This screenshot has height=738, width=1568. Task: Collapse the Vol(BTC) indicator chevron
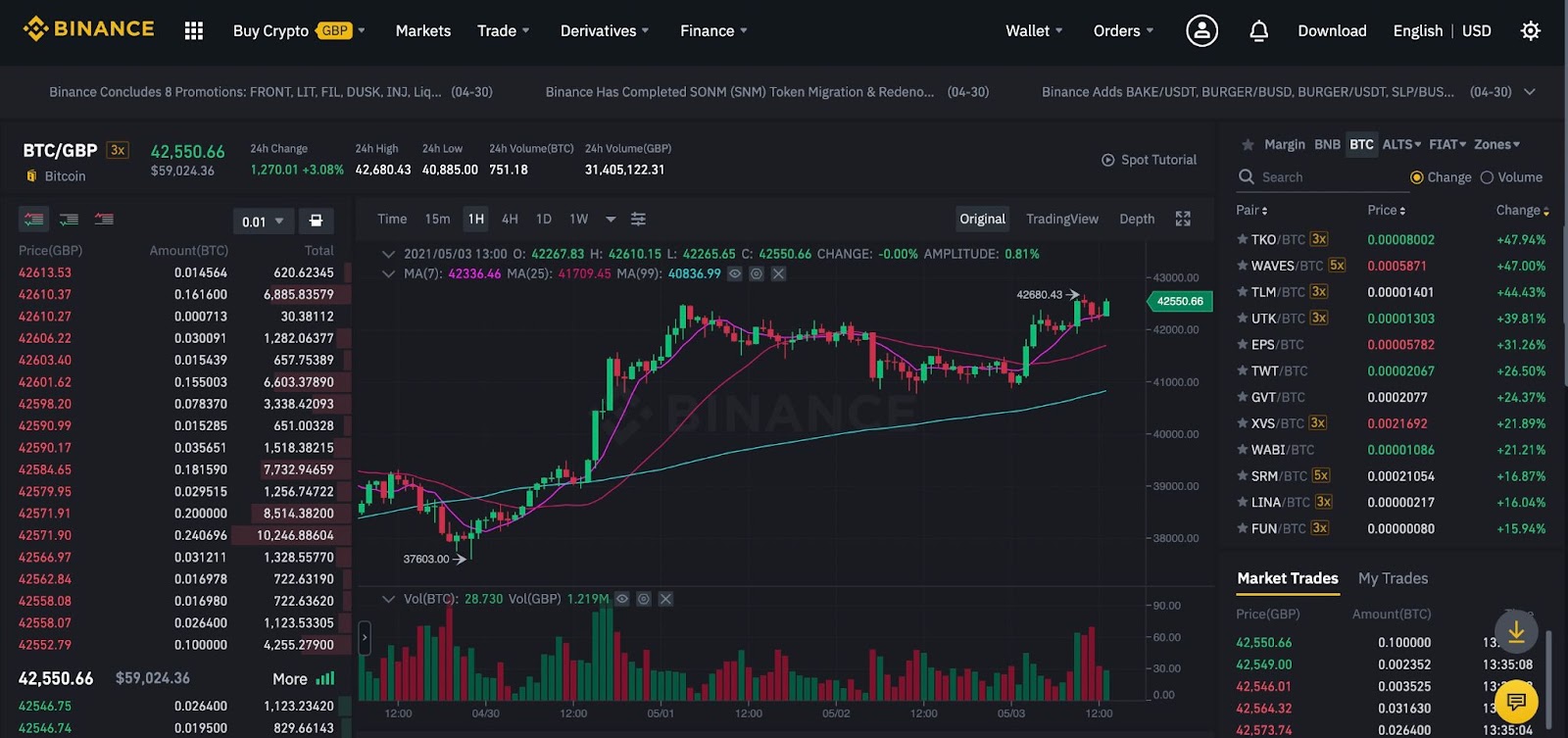click(x=388, y=599)
